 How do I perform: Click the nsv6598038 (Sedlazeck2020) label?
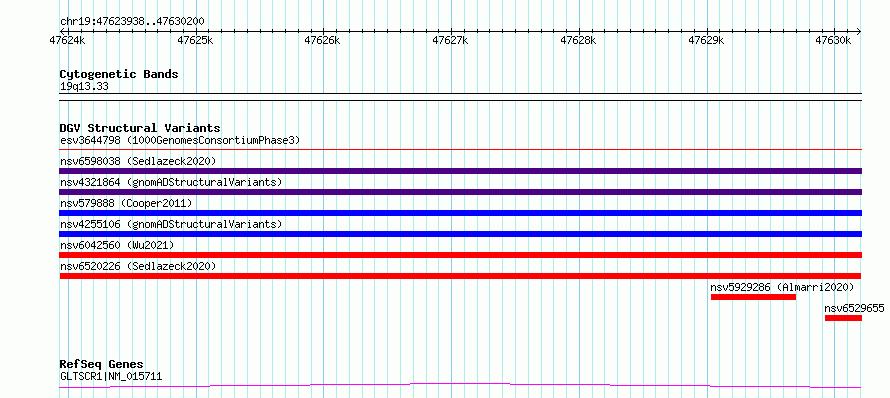[138, 161]
